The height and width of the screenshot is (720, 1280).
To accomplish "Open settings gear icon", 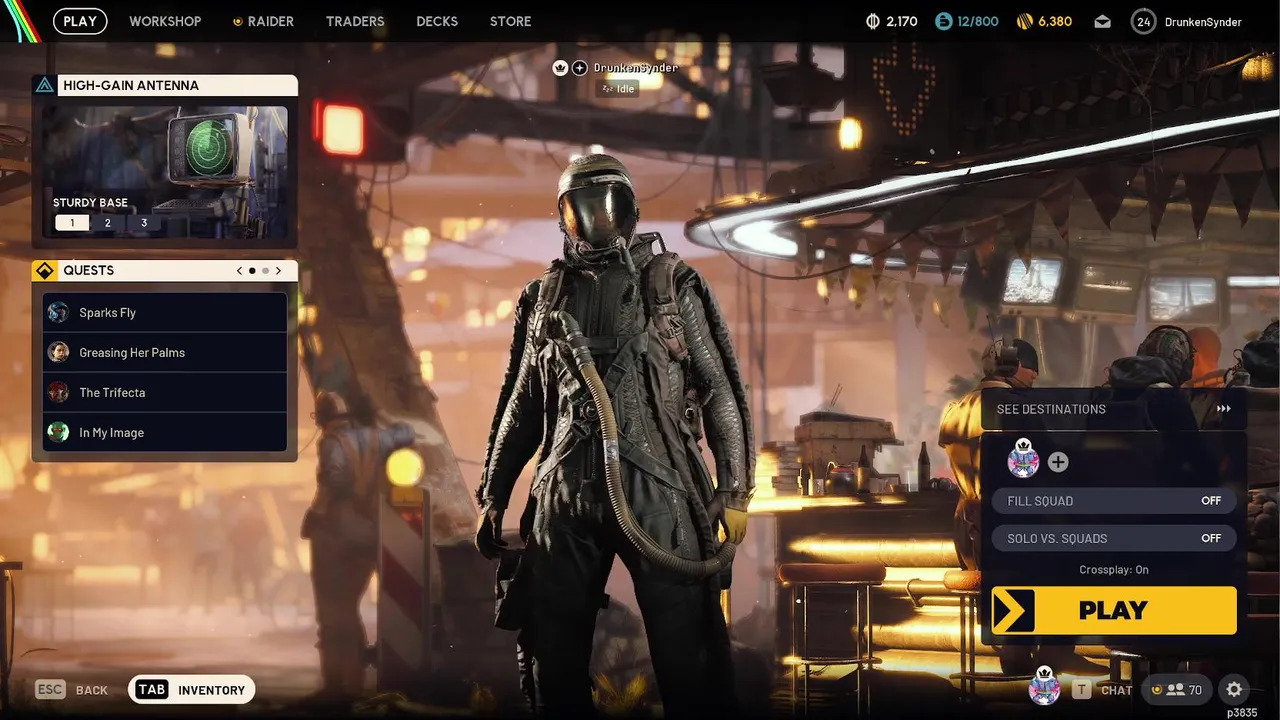I will point(1234,689).
